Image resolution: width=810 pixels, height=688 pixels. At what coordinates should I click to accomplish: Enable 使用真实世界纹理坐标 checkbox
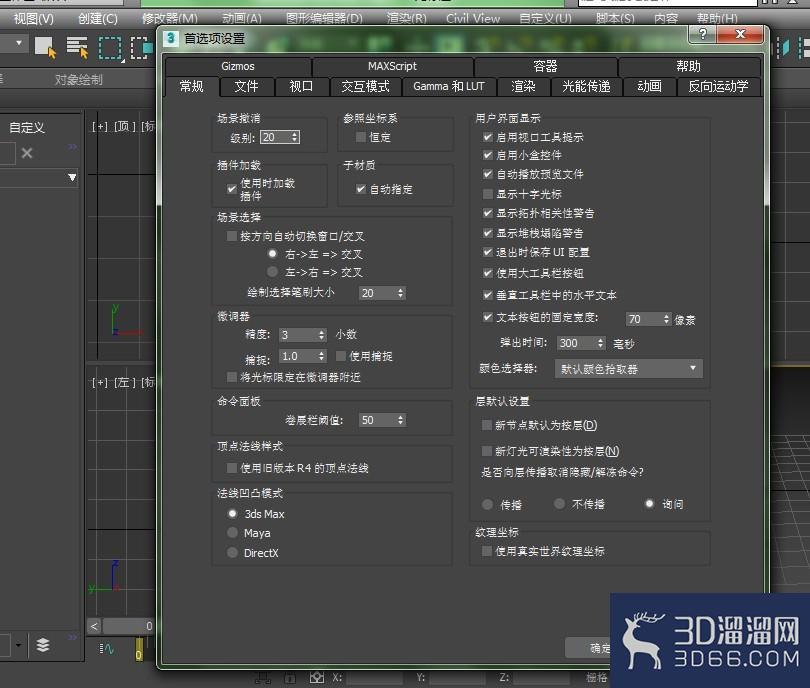[487, 552]
